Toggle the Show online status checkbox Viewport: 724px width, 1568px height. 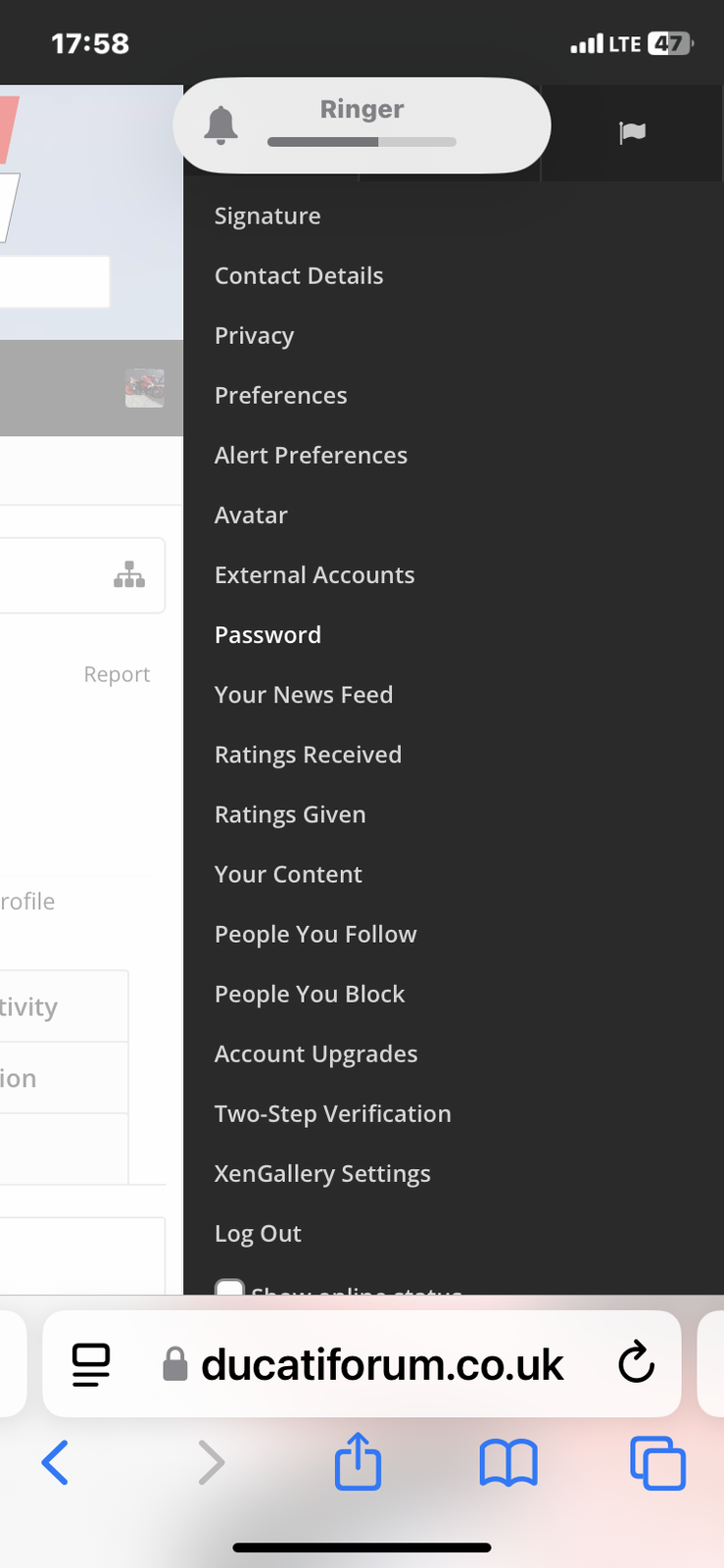pos(229,1287)
